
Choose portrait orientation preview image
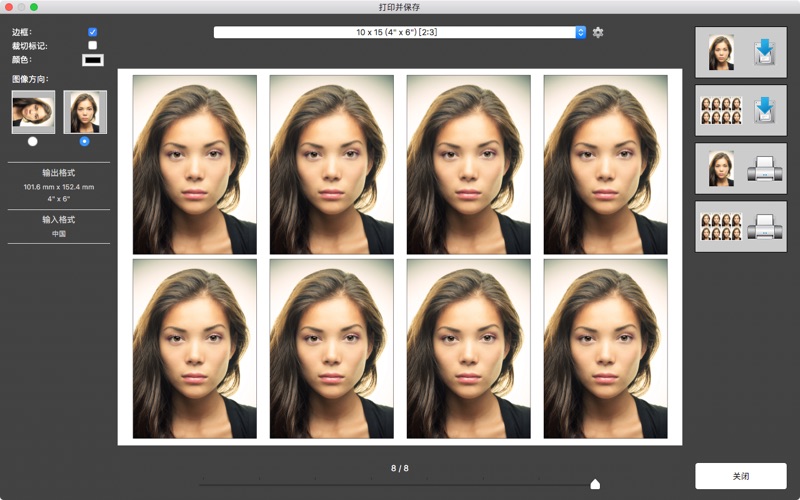85,112
